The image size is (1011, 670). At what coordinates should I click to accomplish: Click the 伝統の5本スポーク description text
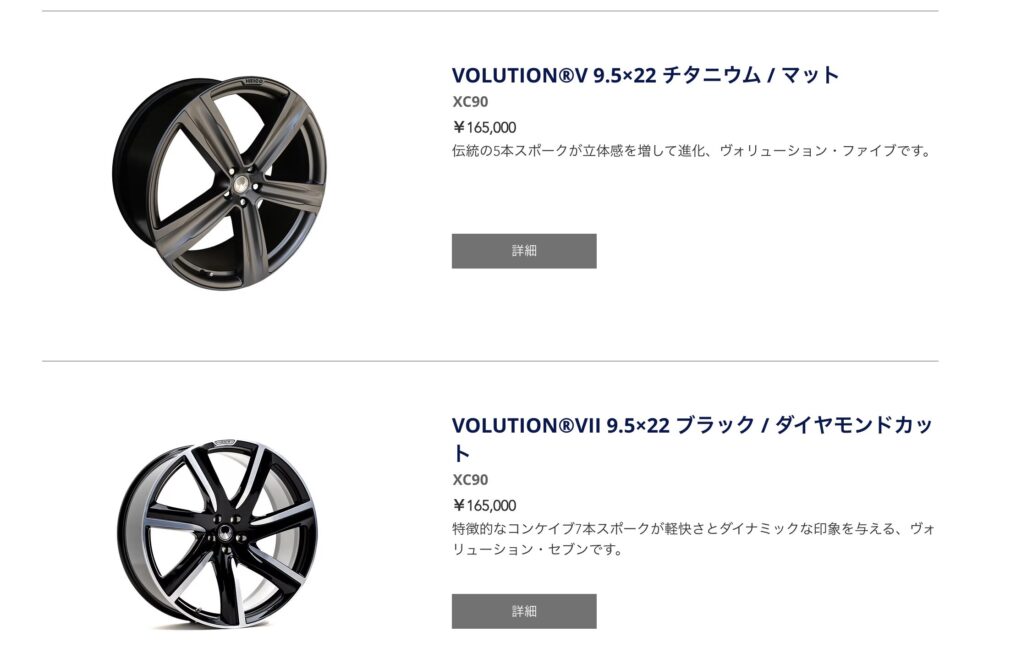click(691, 151)
